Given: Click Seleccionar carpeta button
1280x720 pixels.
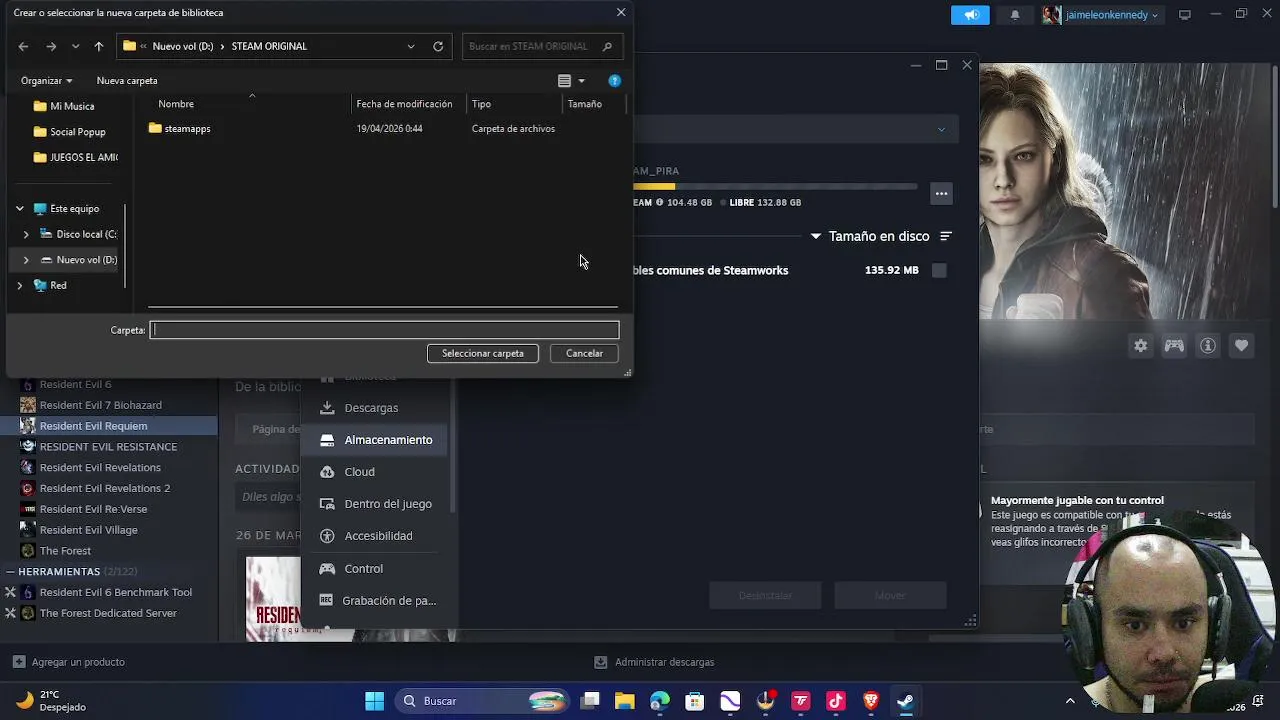Looking at the screenshot, I should pos(483,353).
